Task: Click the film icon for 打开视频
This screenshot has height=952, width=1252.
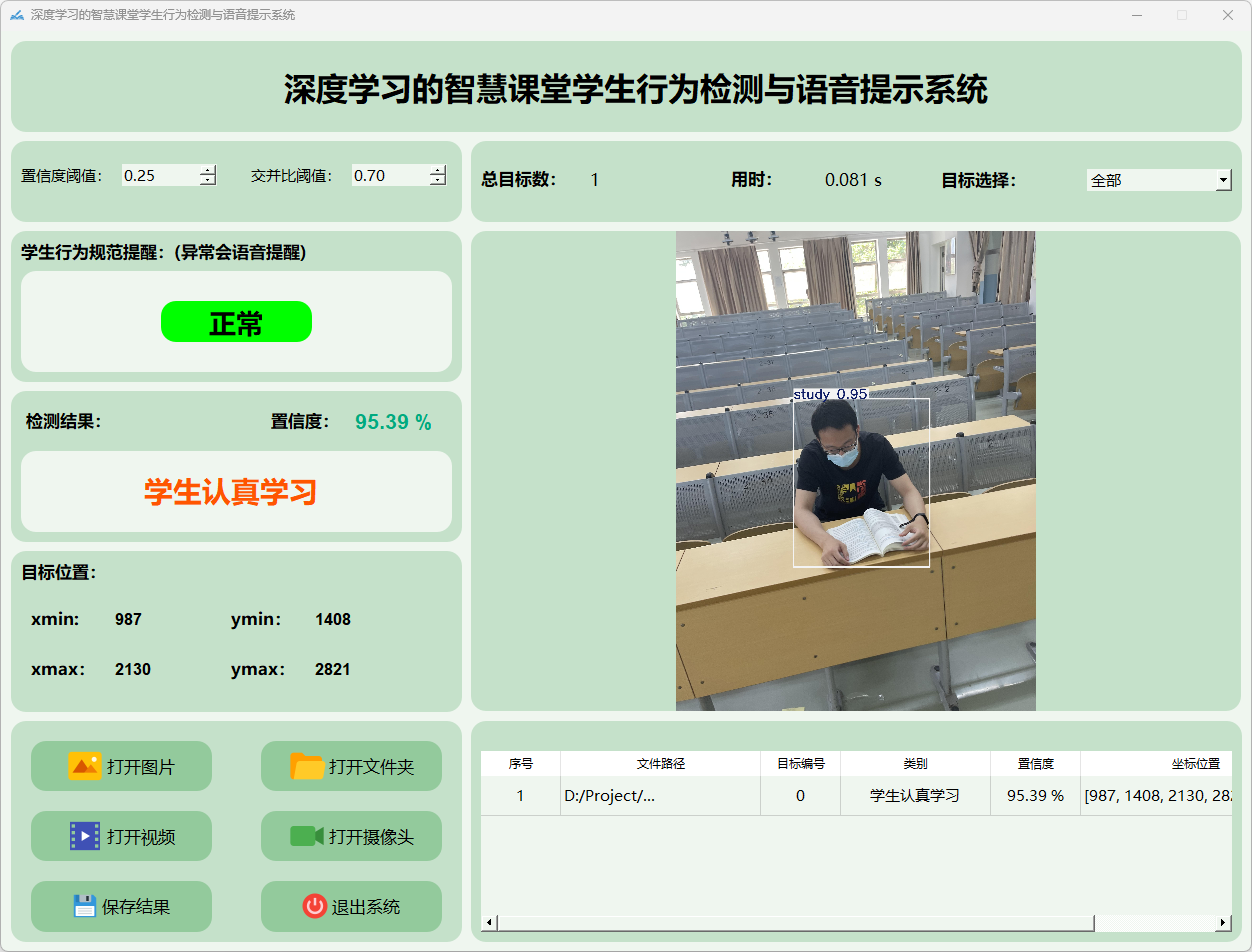Action: click(84, 836)
